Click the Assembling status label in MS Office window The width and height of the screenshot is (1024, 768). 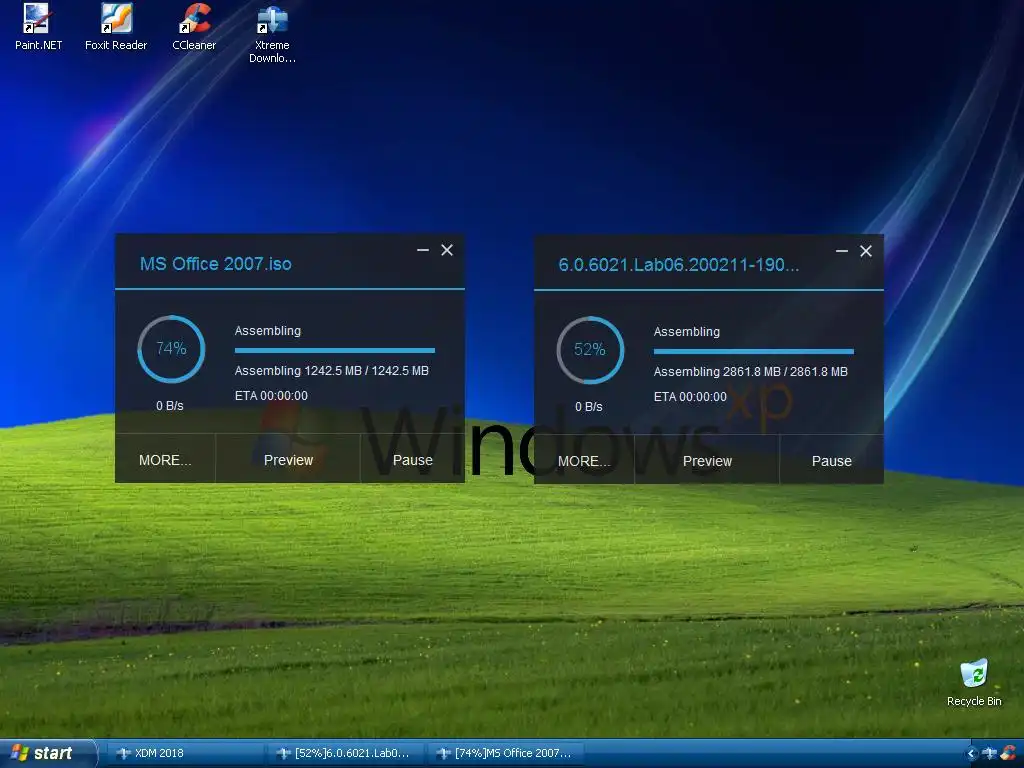268,331
